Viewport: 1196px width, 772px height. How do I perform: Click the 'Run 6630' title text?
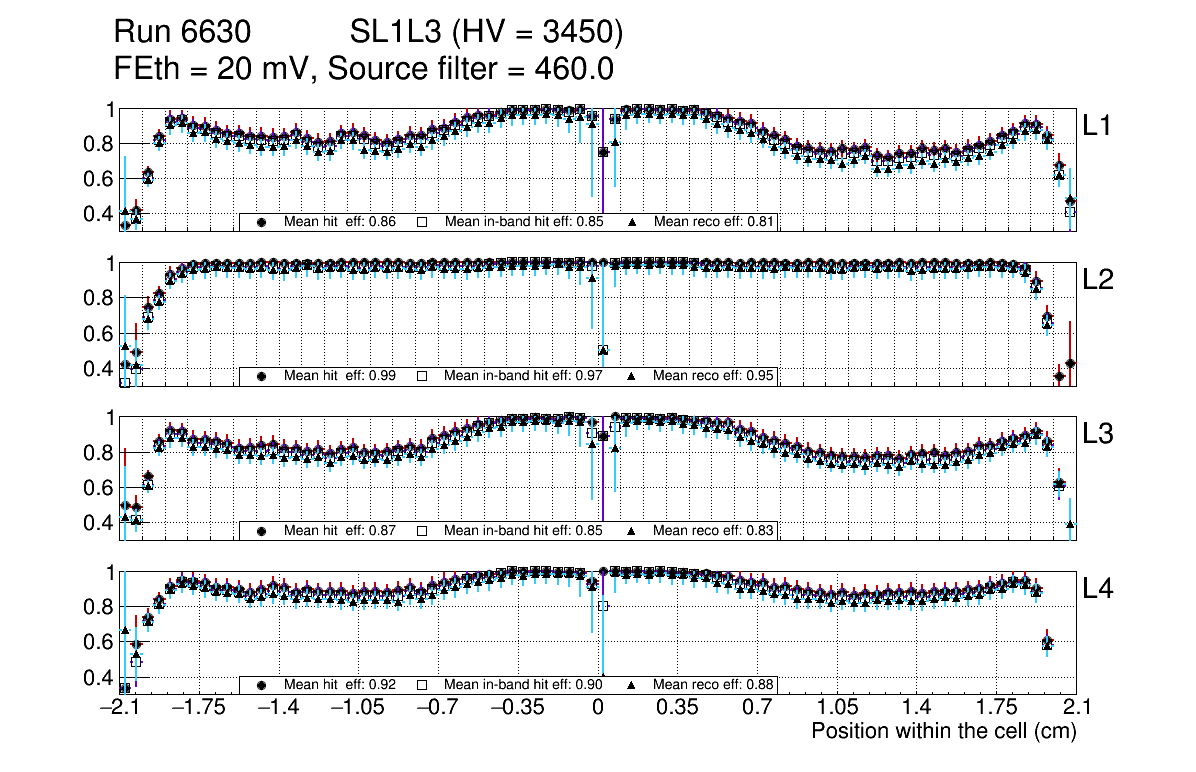[x=181, y=33]
